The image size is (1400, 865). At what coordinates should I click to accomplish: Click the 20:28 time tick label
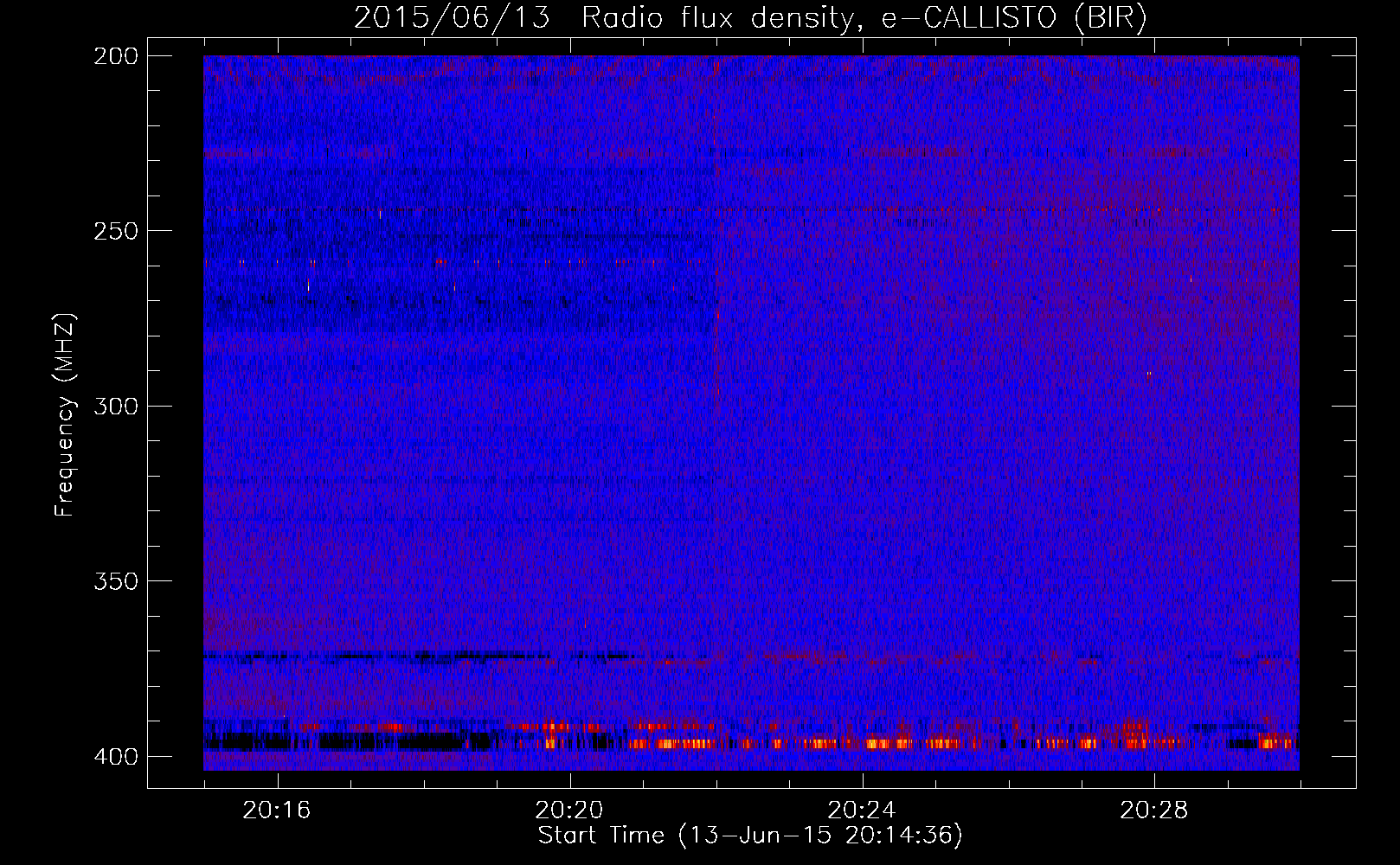pyautogui.click(x=1154, y=811)
